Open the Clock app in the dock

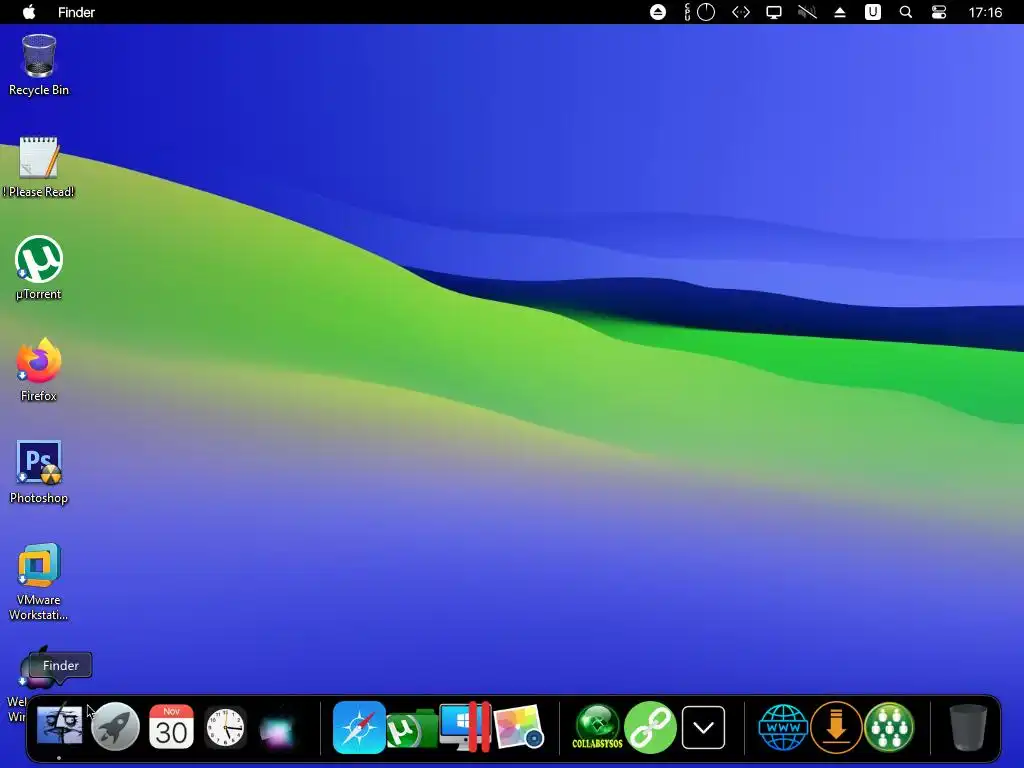click(x=226, y=727)
